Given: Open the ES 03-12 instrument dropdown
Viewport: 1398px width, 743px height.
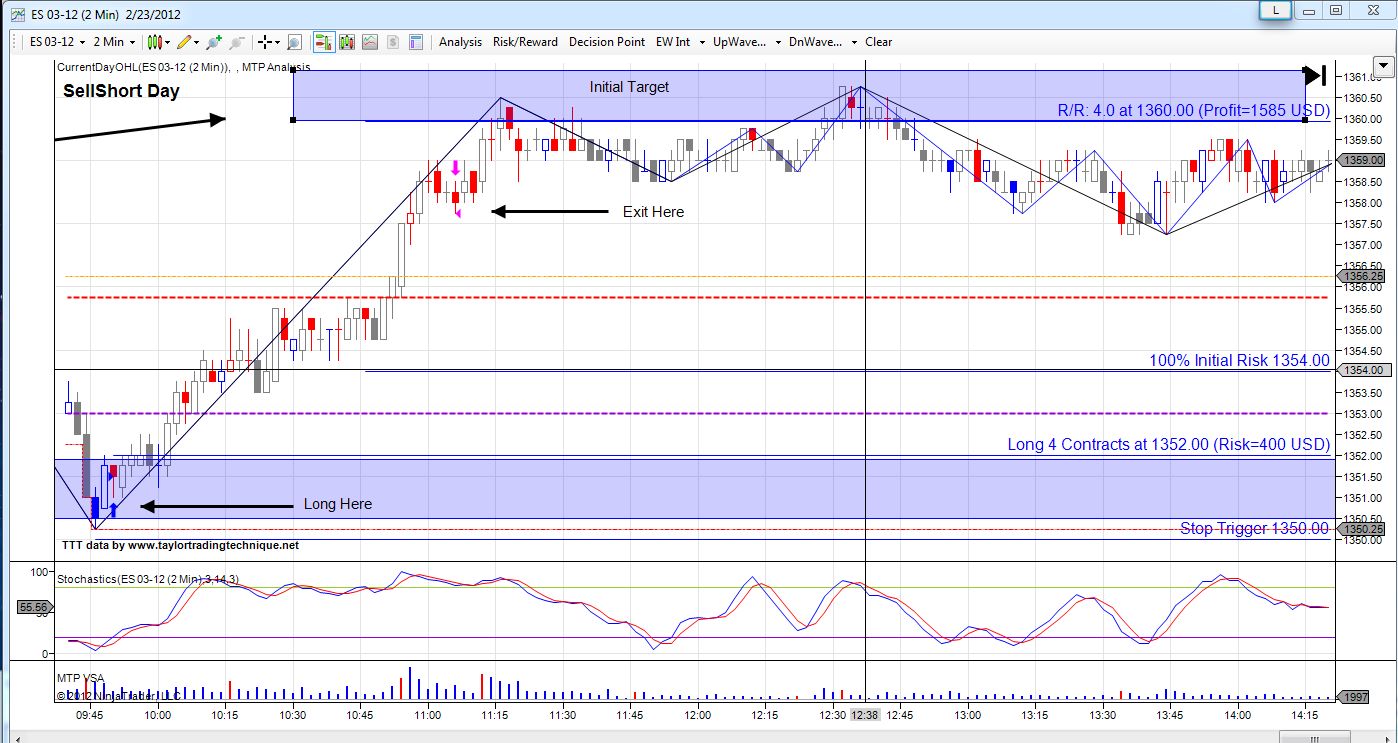Looking at the screenshot, I should (56, 42).
